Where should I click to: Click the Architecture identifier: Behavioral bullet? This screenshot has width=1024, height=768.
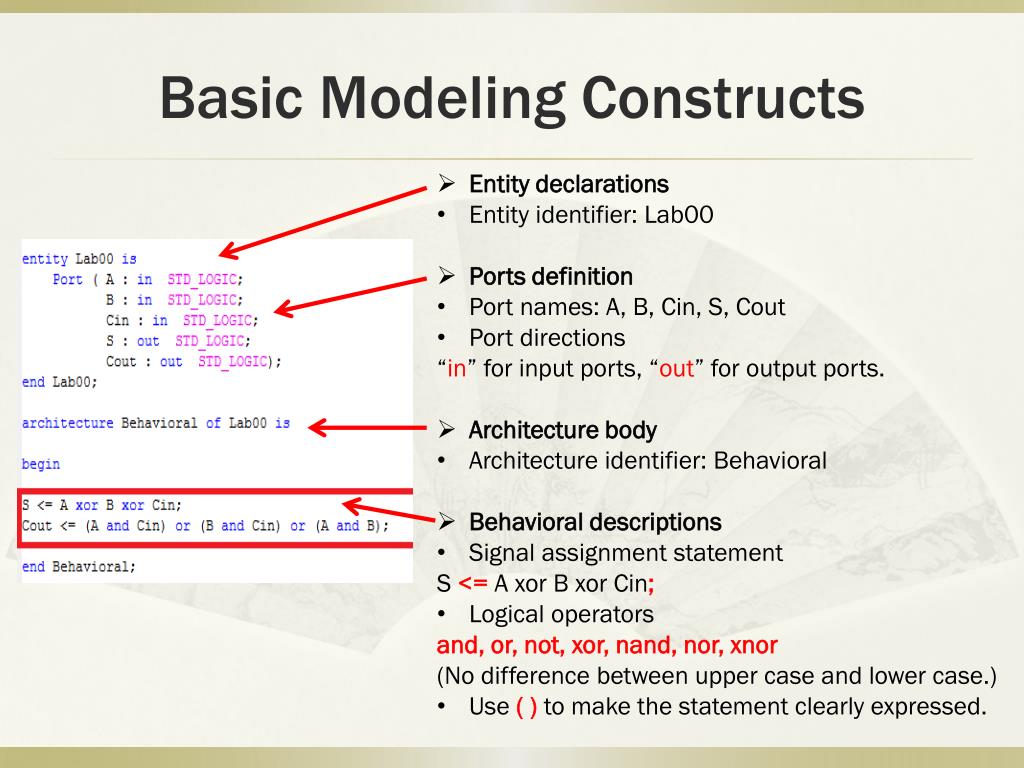[x=648, y=460]
